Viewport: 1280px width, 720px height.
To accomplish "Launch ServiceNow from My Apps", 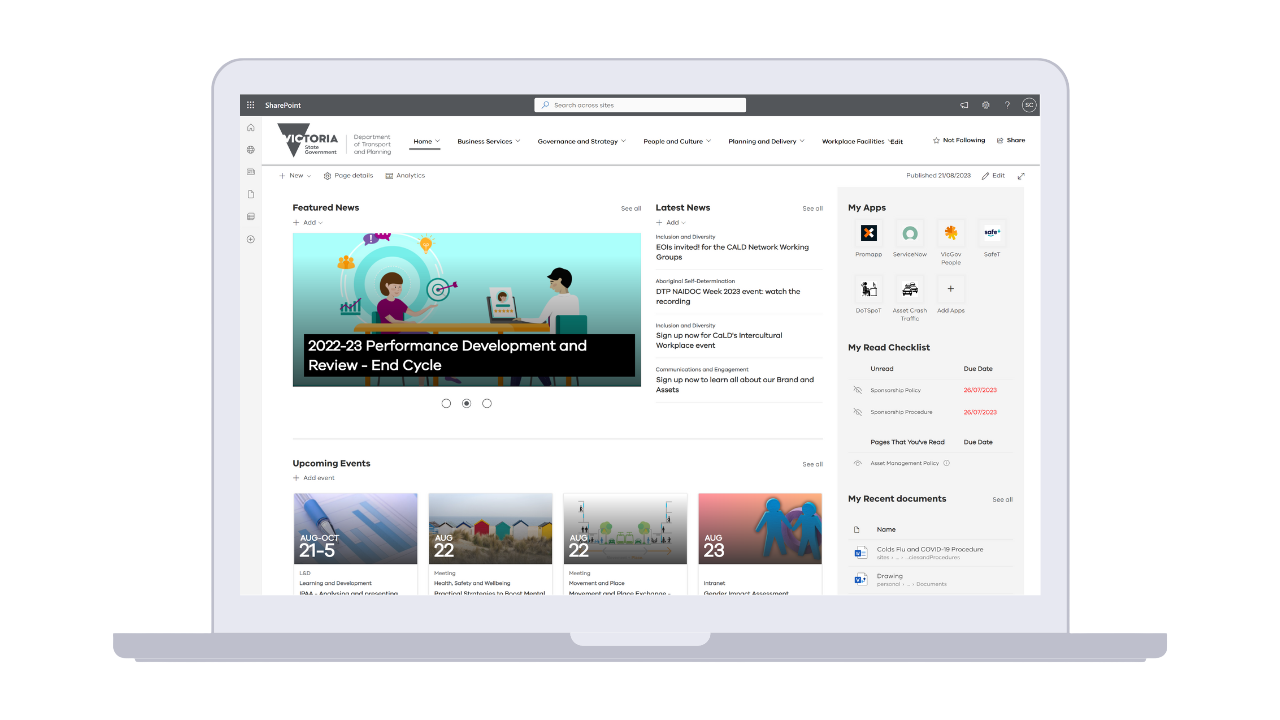I will click(909, 232).
